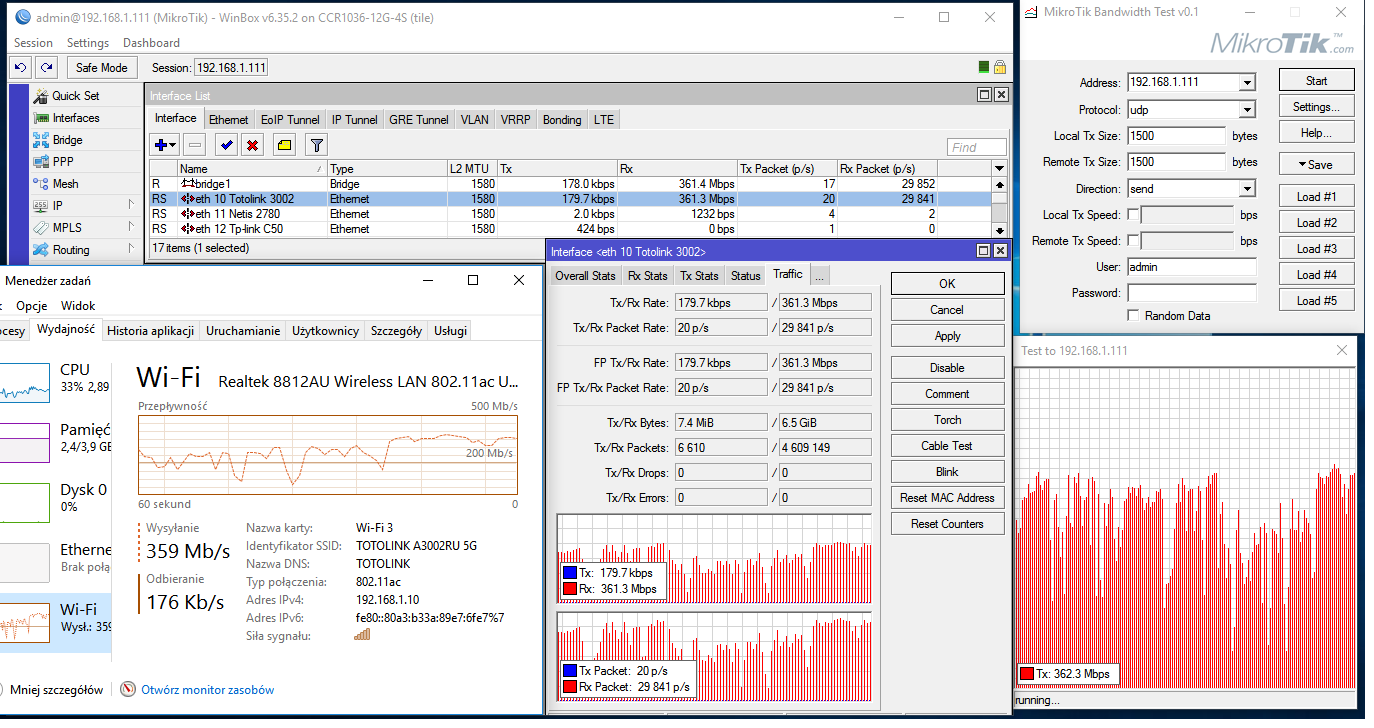Viewport: 1374px width, 728px height.
Task: Click the blue checkmark Enable interface icon
Action: pos(227,146)
